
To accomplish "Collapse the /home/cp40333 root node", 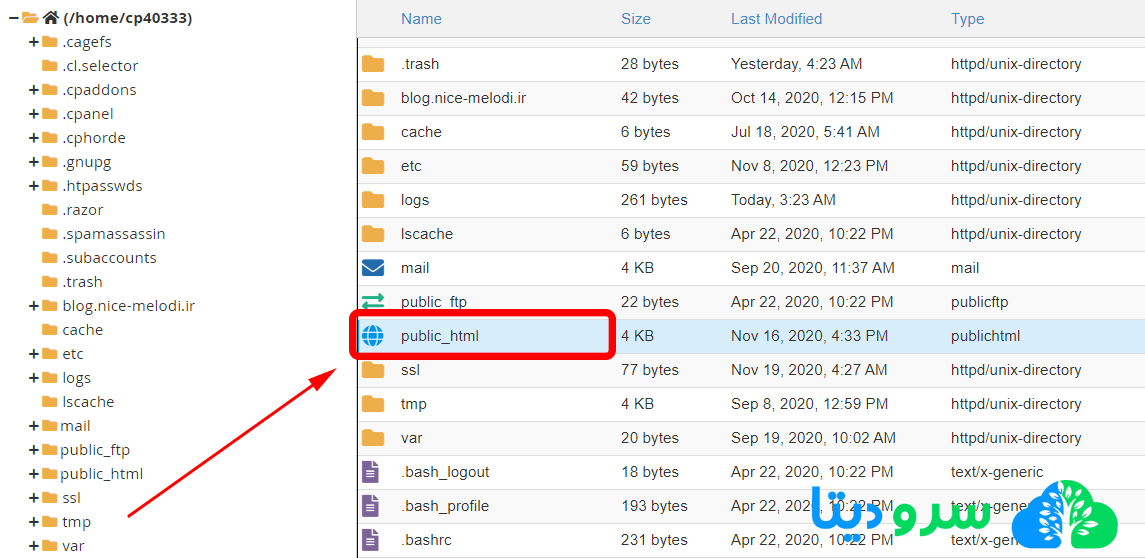I will coord(13,18).
